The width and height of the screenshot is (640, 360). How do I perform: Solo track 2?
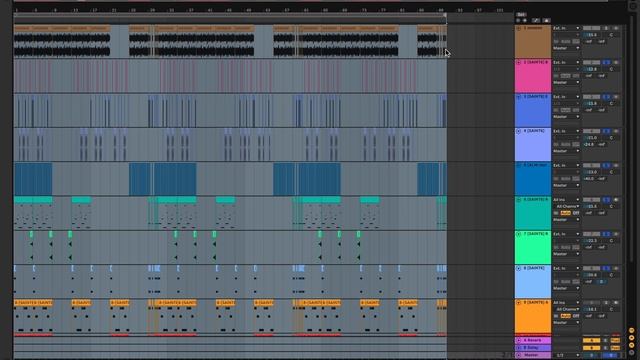pos(607,62)
